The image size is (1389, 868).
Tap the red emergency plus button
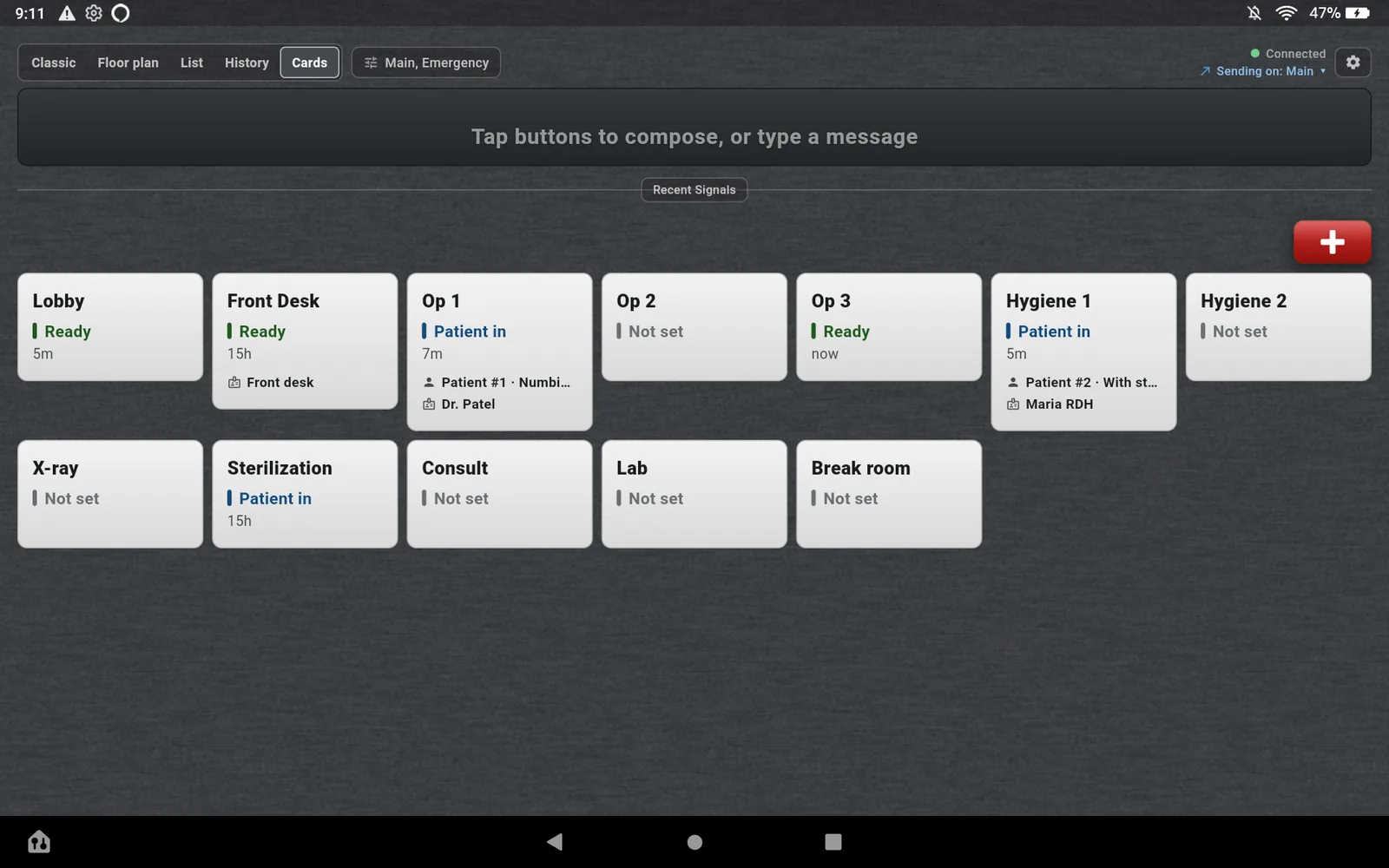tap(1332, 241)
